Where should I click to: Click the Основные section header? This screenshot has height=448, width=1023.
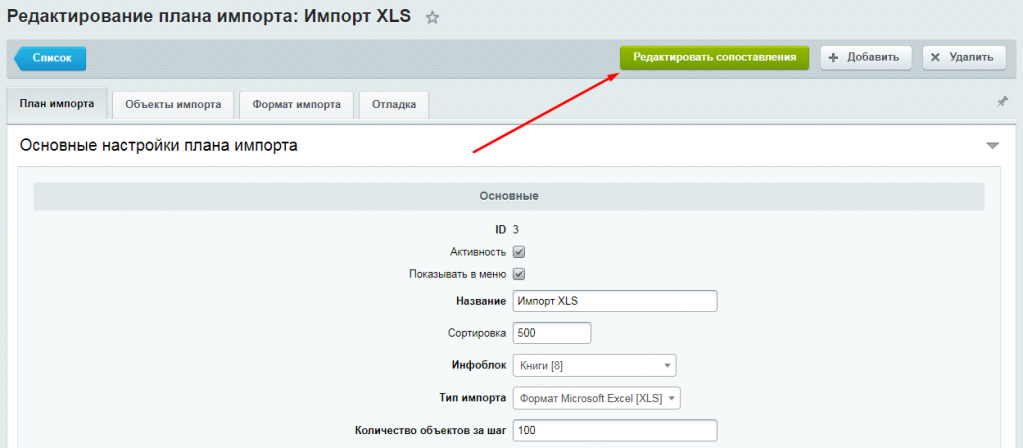point(509,196)
